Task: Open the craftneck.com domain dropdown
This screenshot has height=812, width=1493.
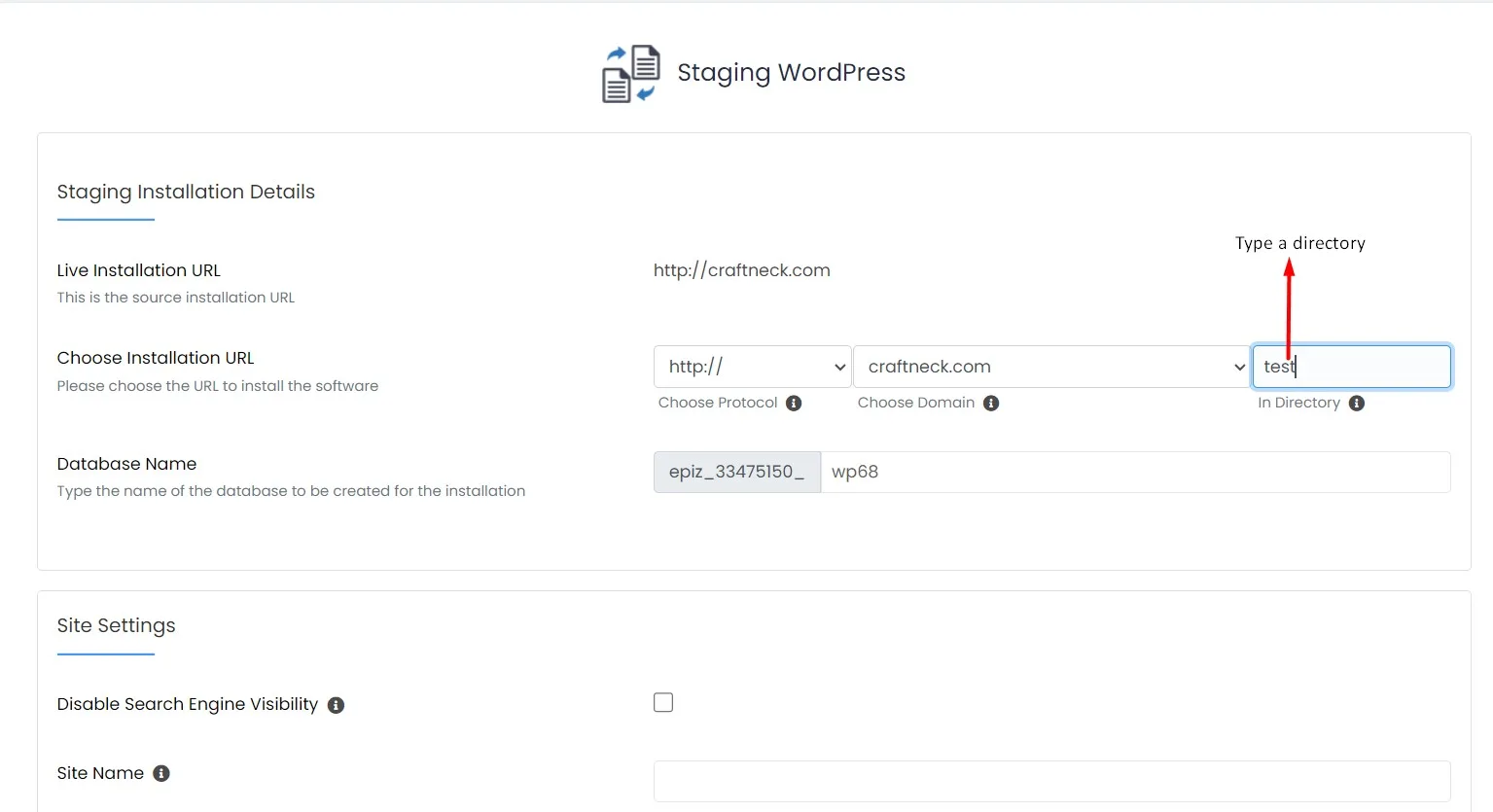Action: [x=1051, y=367]
